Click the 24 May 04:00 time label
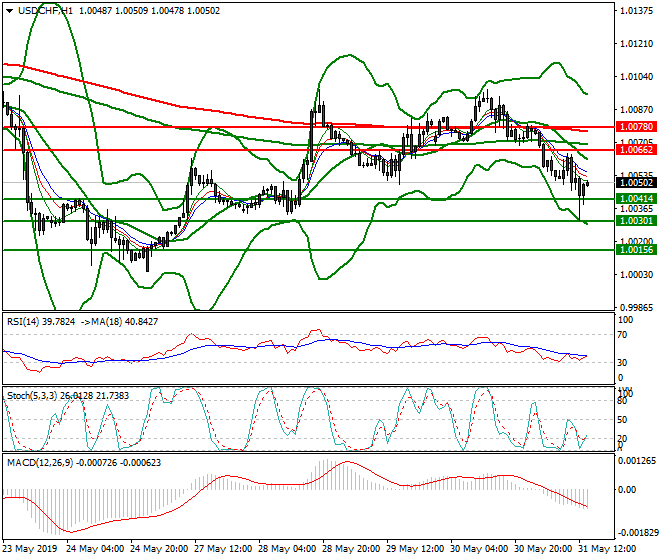Image resolution: width=660 pixels, height=560 pixels. 95,549
